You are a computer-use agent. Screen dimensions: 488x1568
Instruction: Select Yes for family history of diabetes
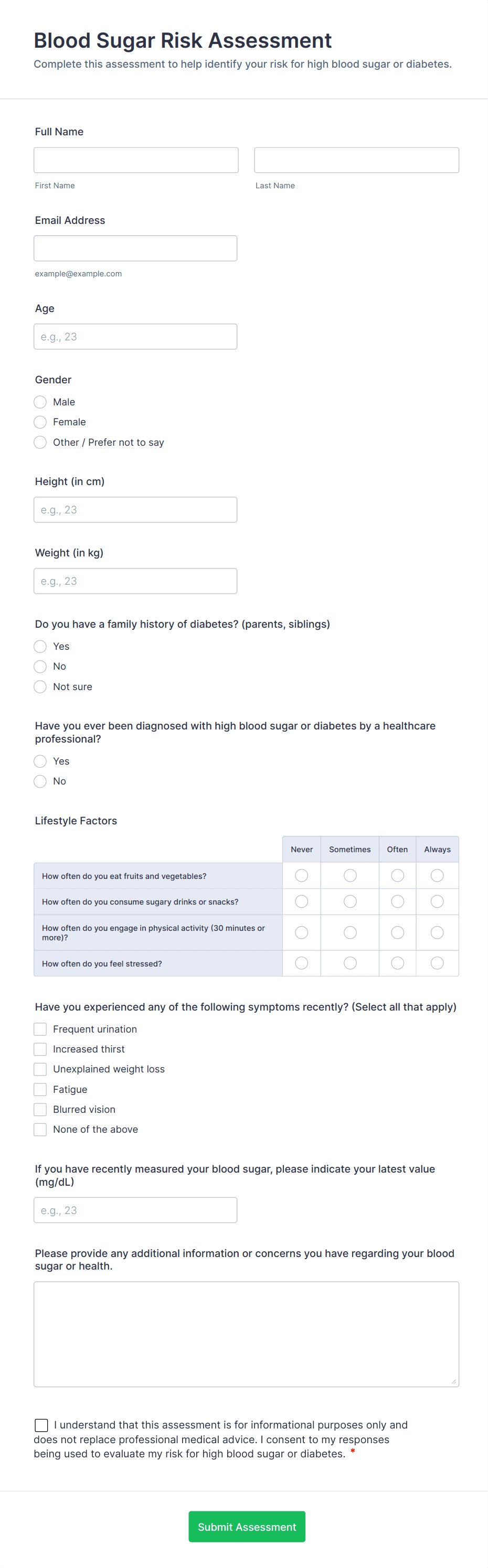tap(40, 647)
